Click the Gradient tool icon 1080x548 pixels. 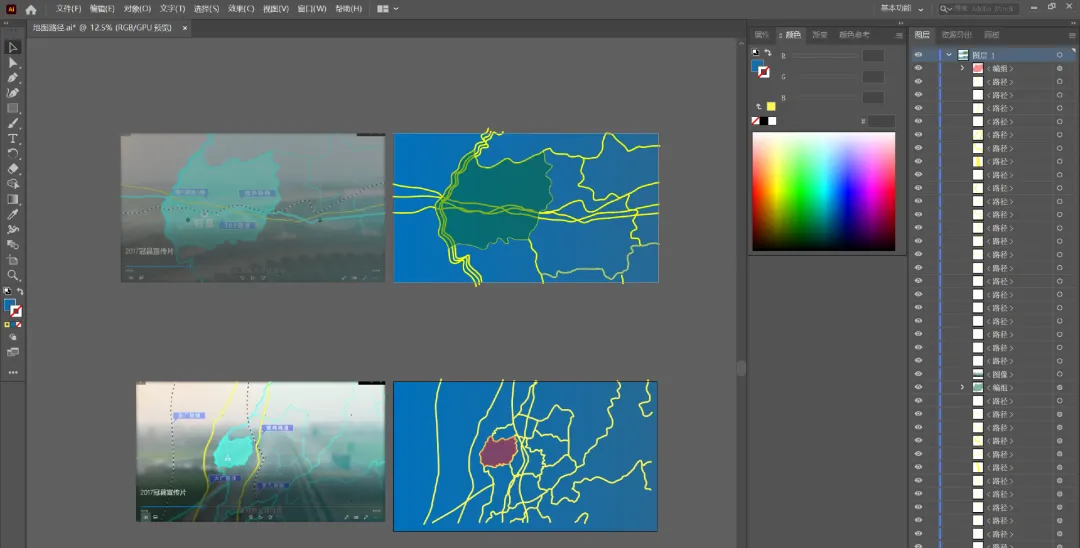point(12,199)
